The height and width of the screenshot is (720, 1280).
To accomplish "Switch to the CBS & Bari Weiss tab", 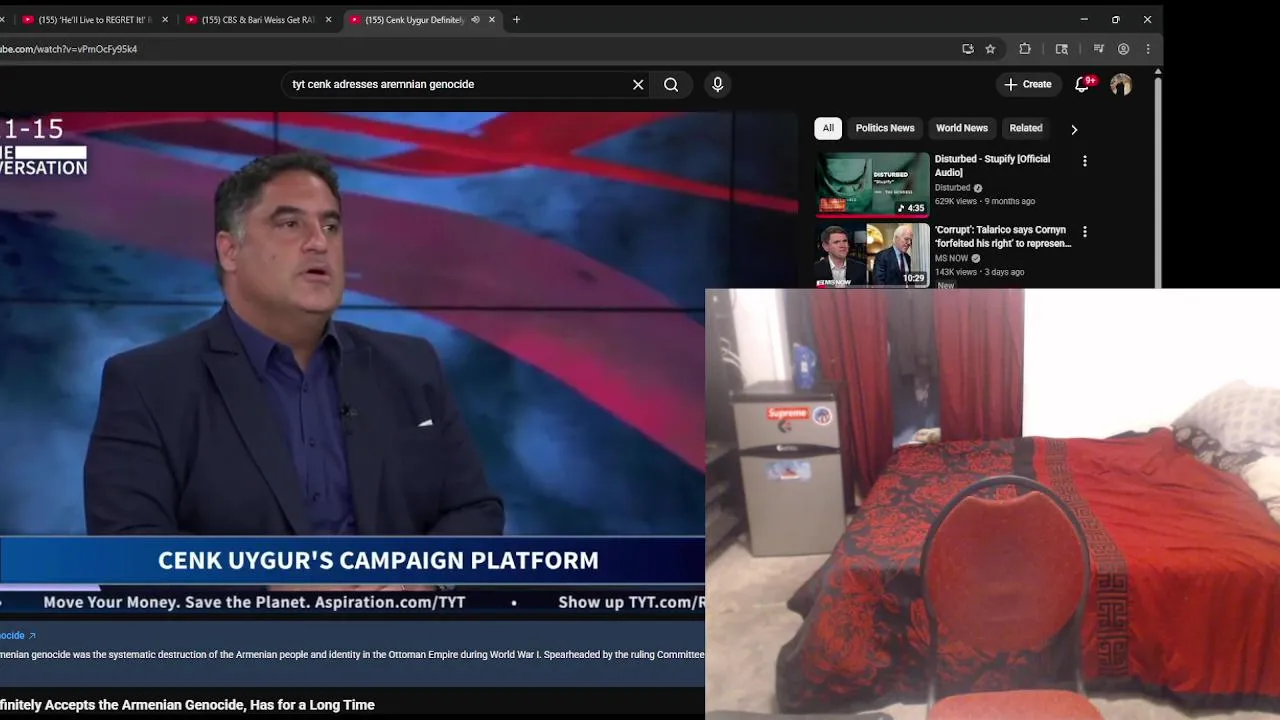I will click(256, 20).
